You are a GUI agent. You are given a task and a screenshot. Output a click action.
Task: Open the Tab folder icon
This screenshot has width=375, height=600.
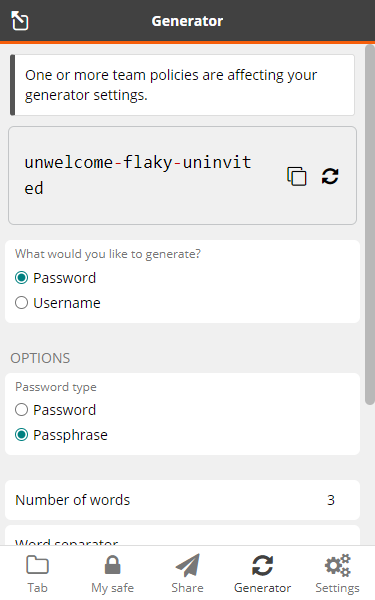37,565
